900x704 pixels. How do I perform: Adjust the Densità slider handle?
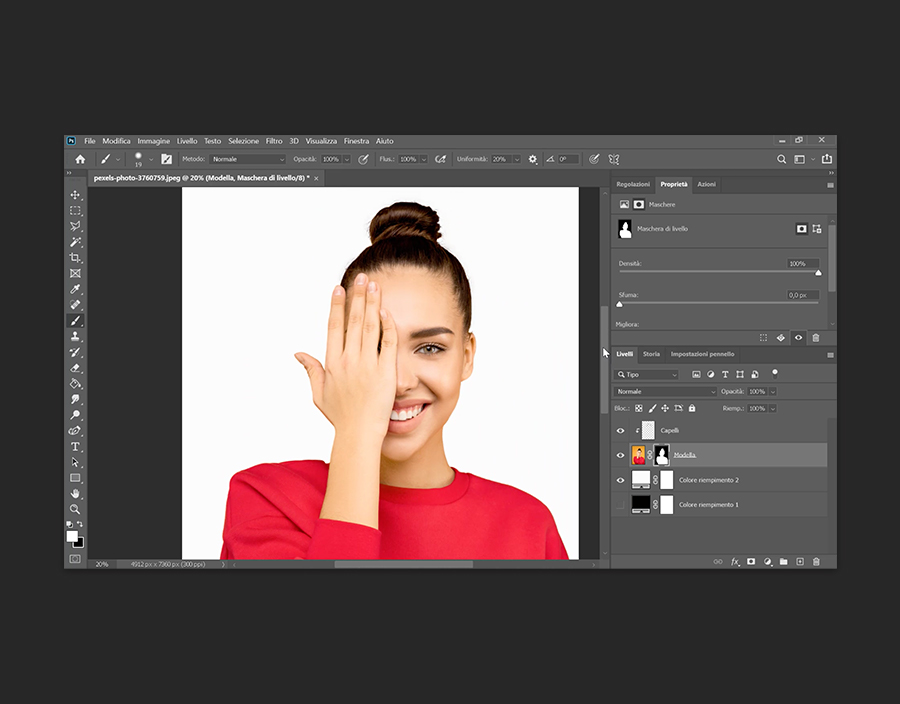point(818,273)
